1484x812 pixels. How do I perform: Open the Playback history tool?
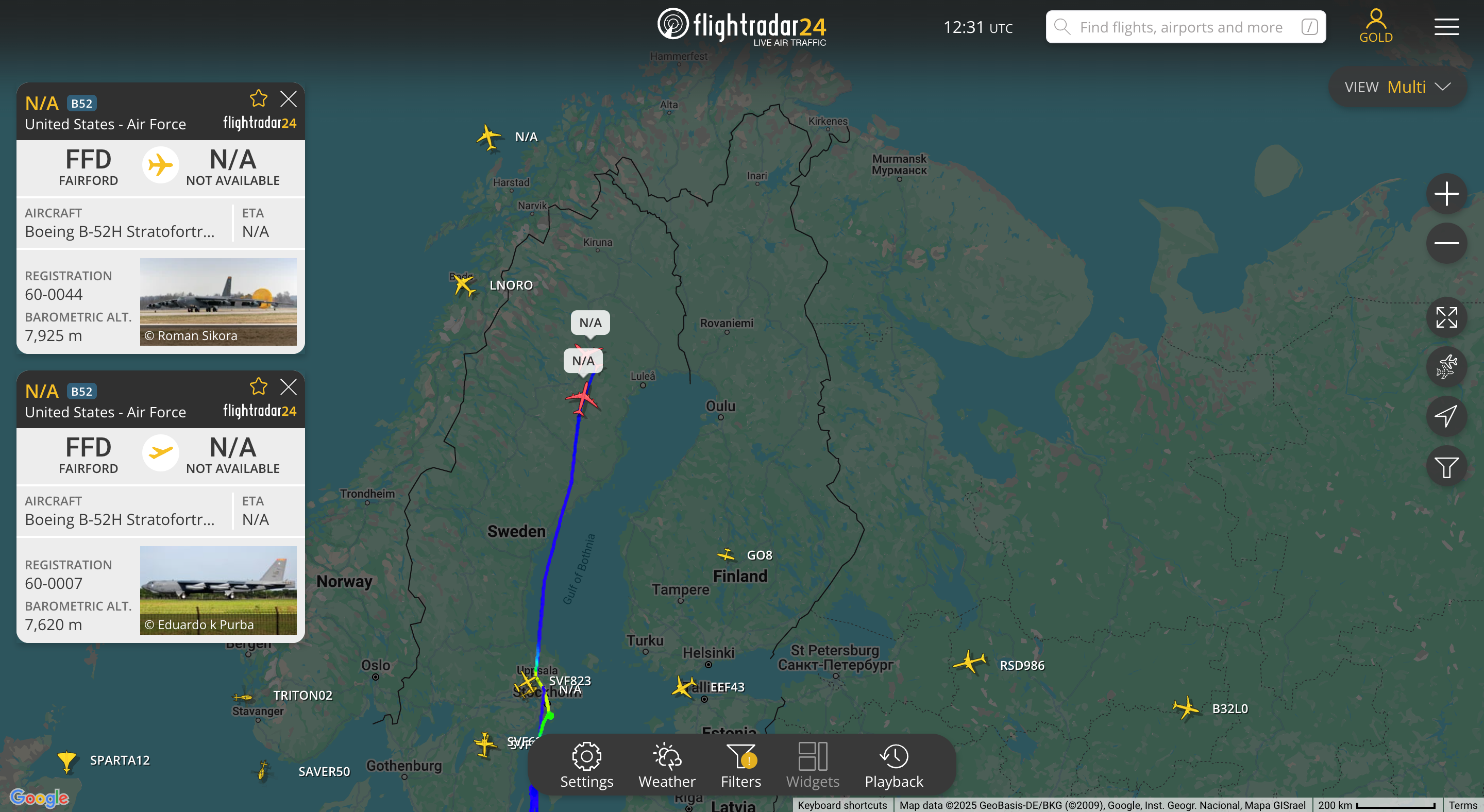(x=893, y=765)
